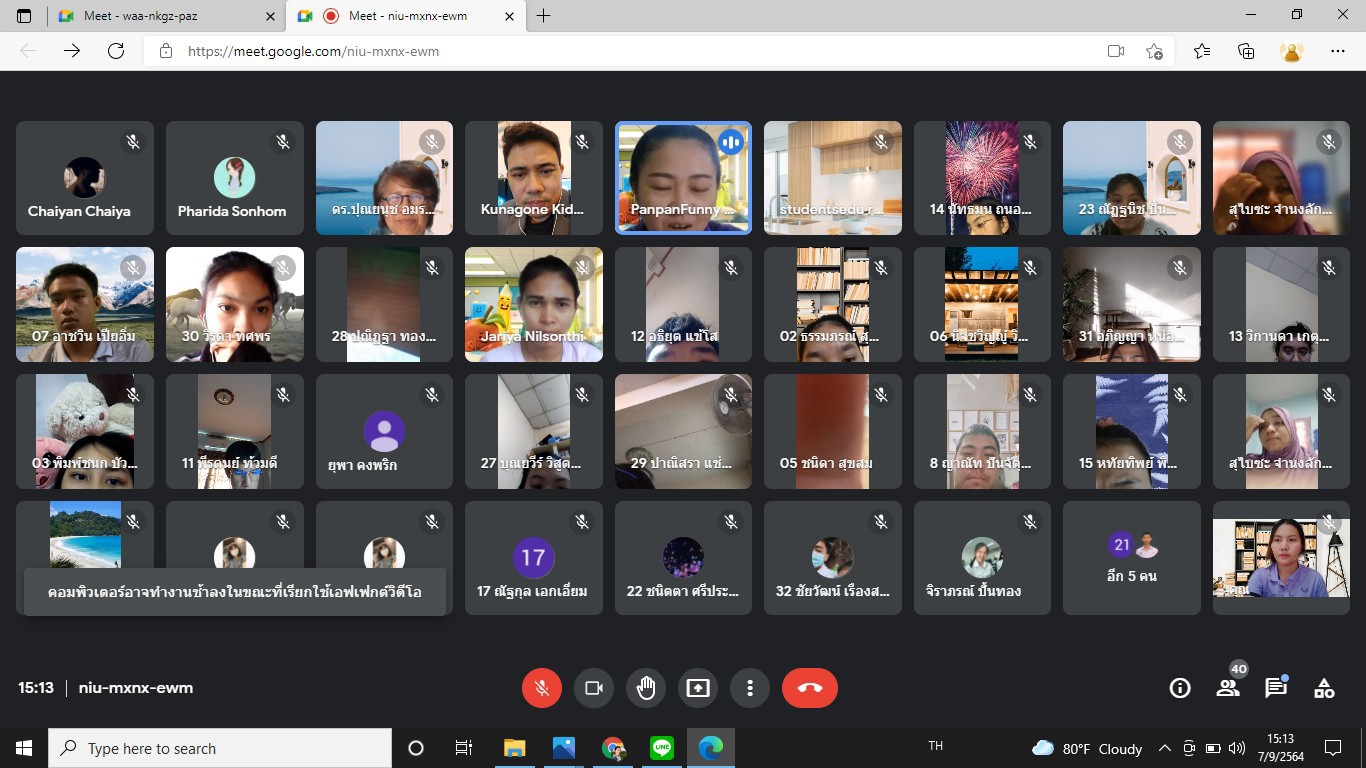1366x768 pixels.
Task: Click the address bar URL
Action: coord(313,51)
